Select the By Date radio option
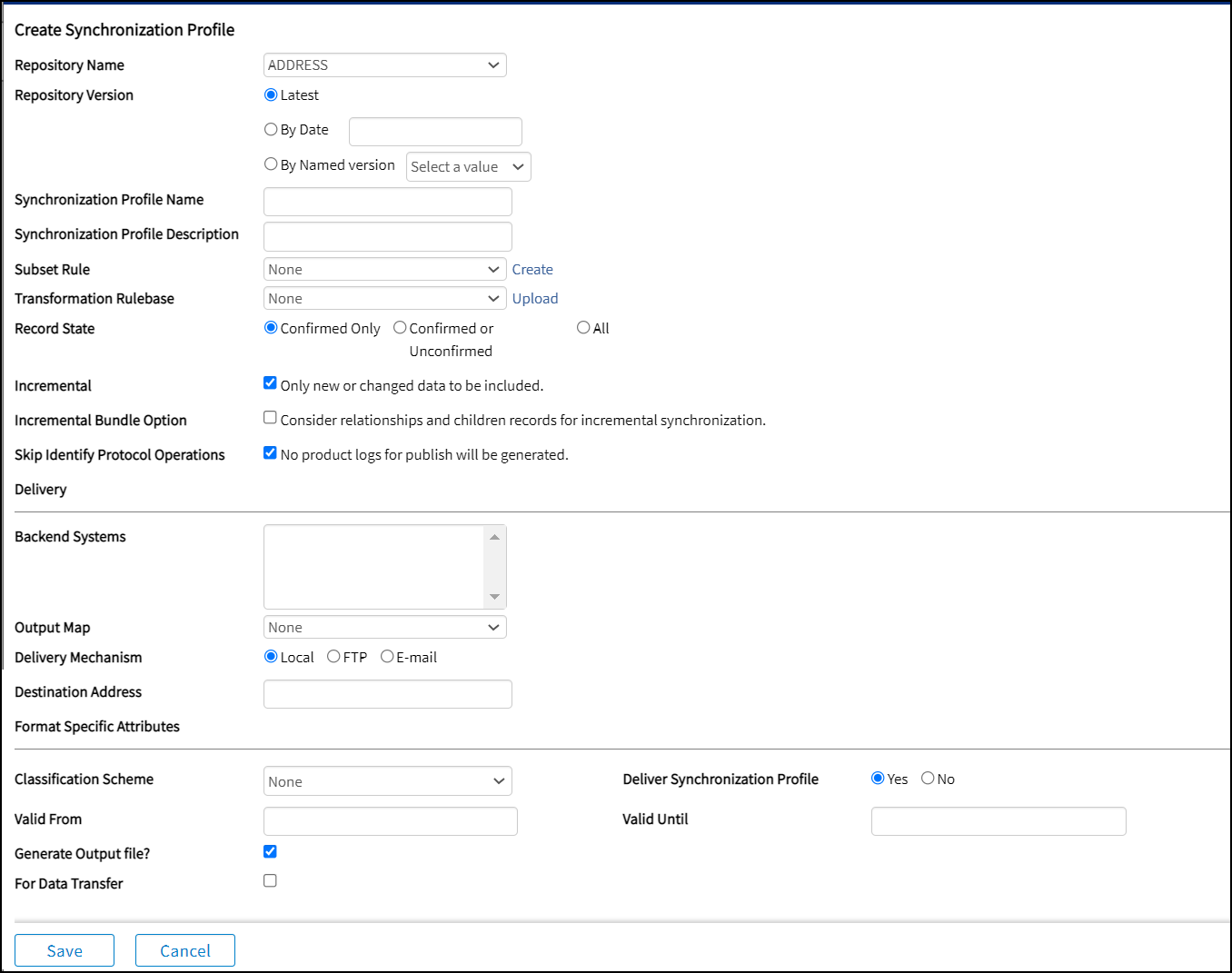Viewport: 1232px width, 973px height. (x=271, y=130)
